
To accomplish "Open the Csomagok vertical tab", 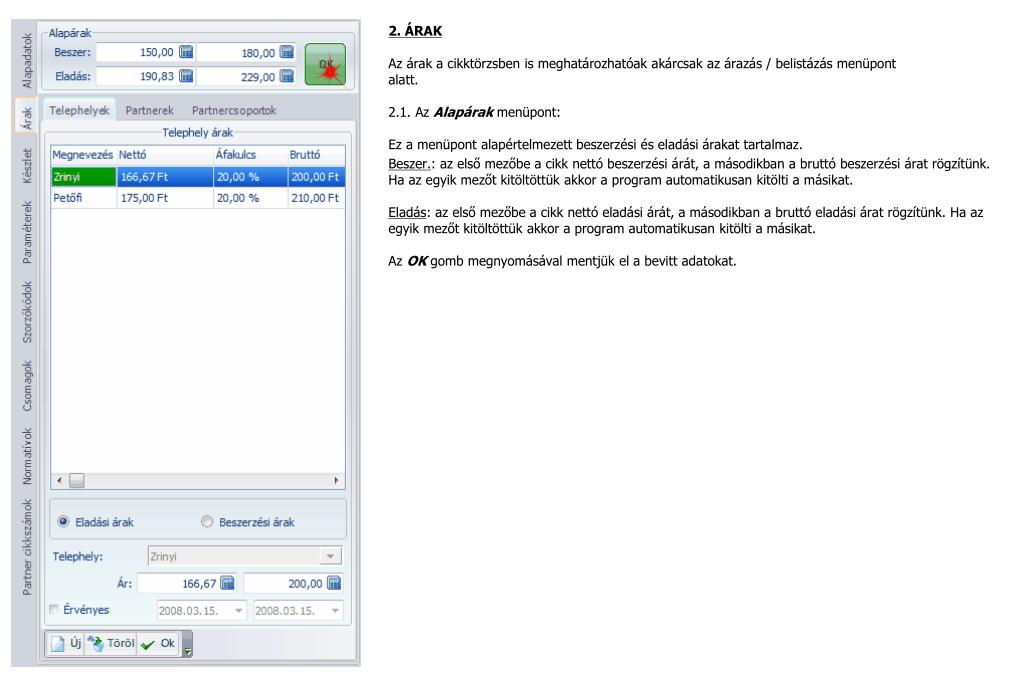I will click(x=27, y=386).
